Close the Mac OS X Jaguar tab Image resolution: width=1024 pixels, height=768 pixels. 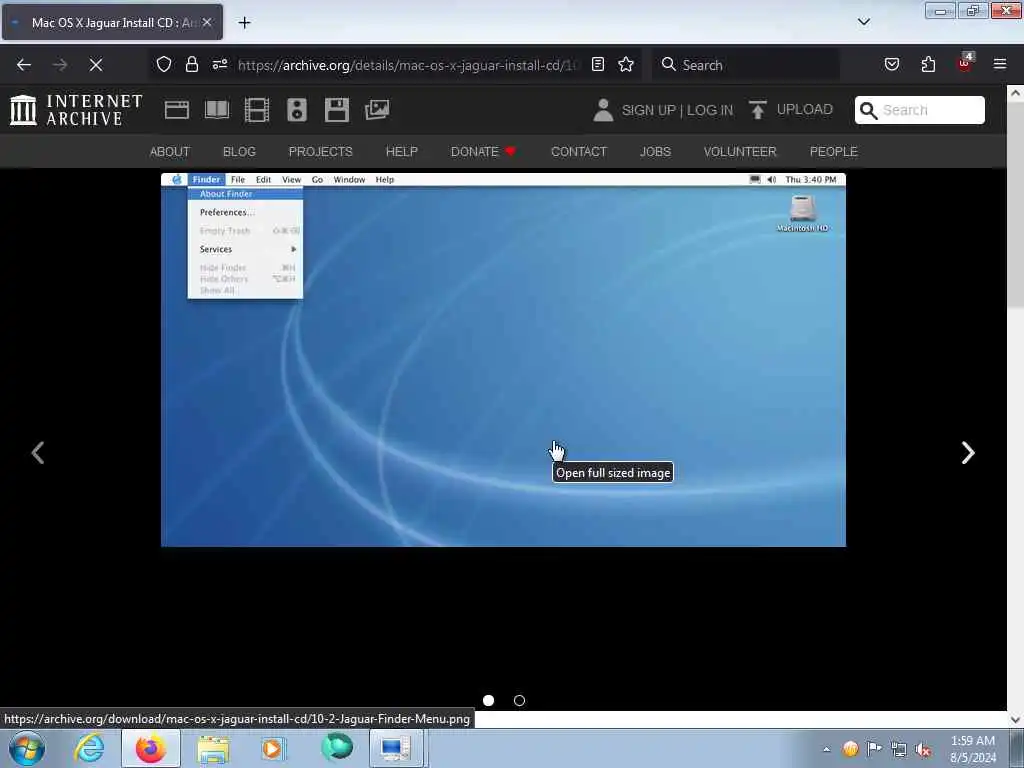207,22
